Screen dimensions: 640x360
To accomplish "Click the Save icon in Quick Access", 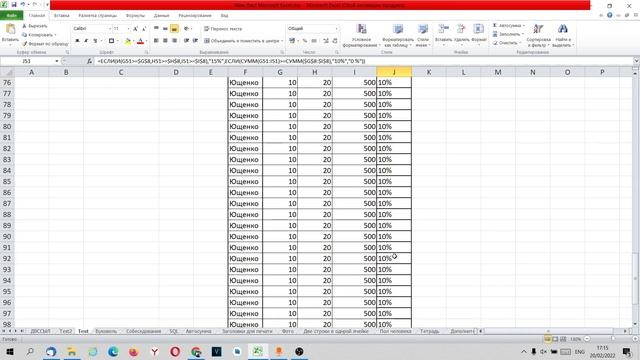I will point(14,4).
